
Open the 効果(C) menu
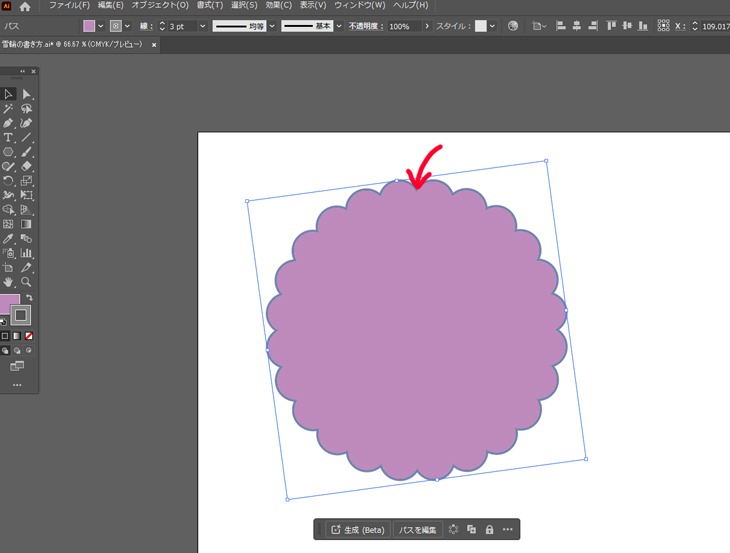[279, 6]
